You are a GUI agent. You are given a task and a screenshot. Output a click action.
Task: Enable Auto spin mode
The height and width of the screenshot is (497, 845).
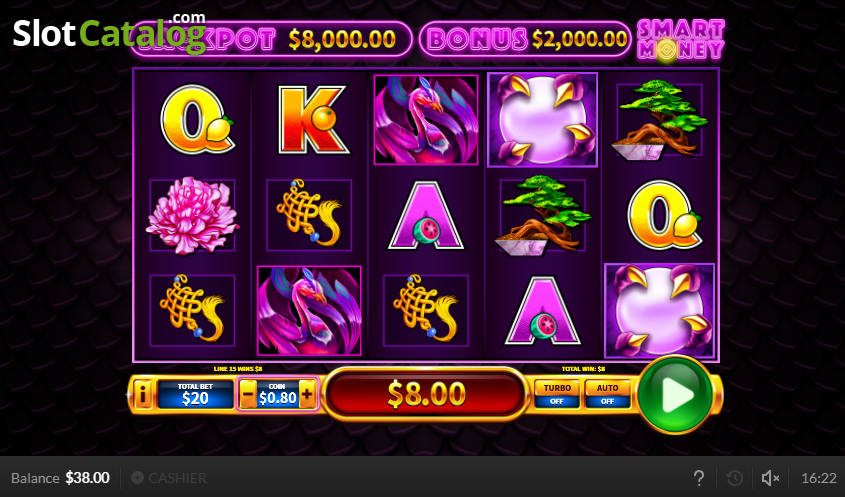tap(607, 394)
